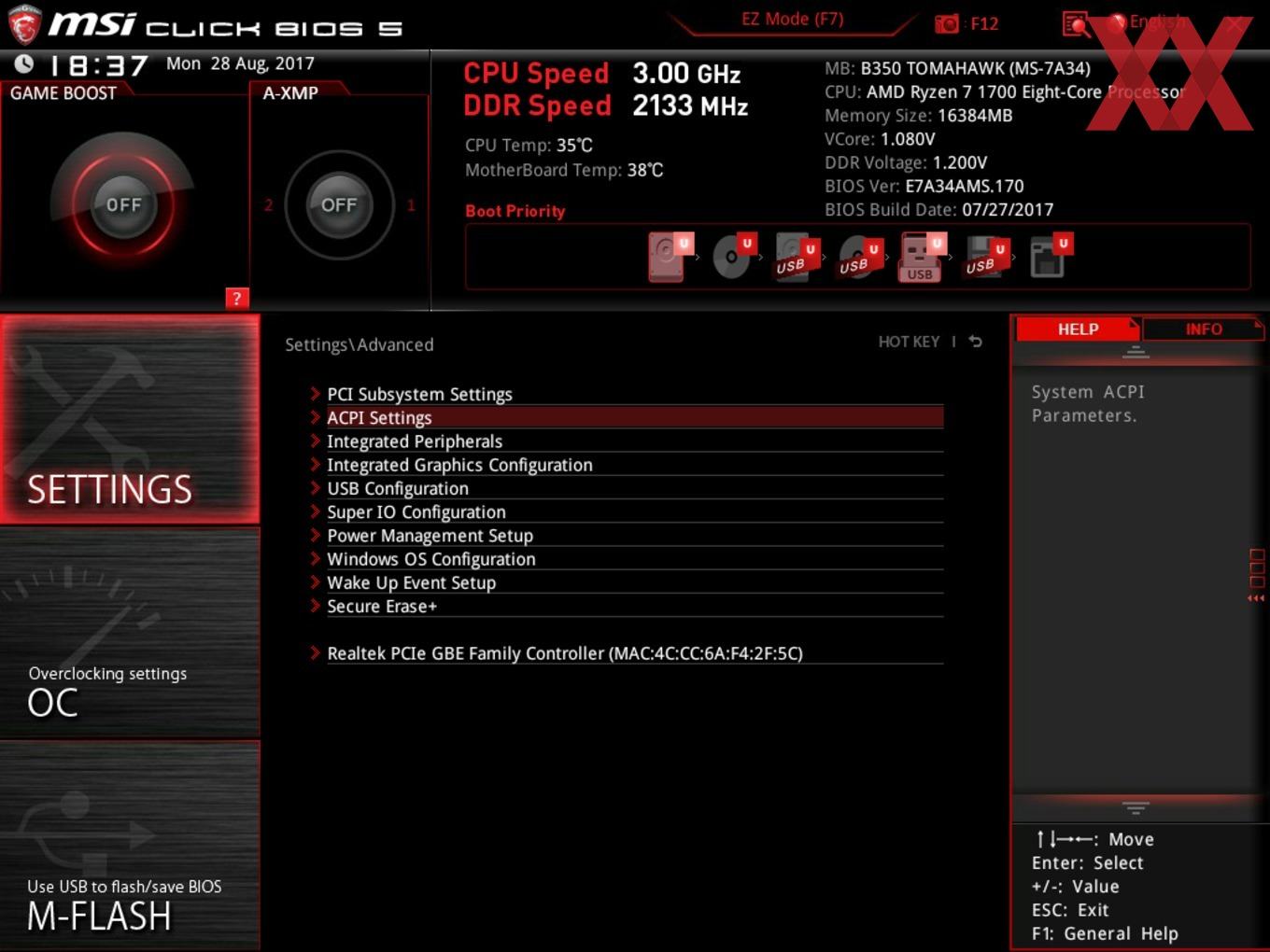1270x952 pixels.
Task: Click the hard disk boot priority icon
Action: [x=670, y=257]
